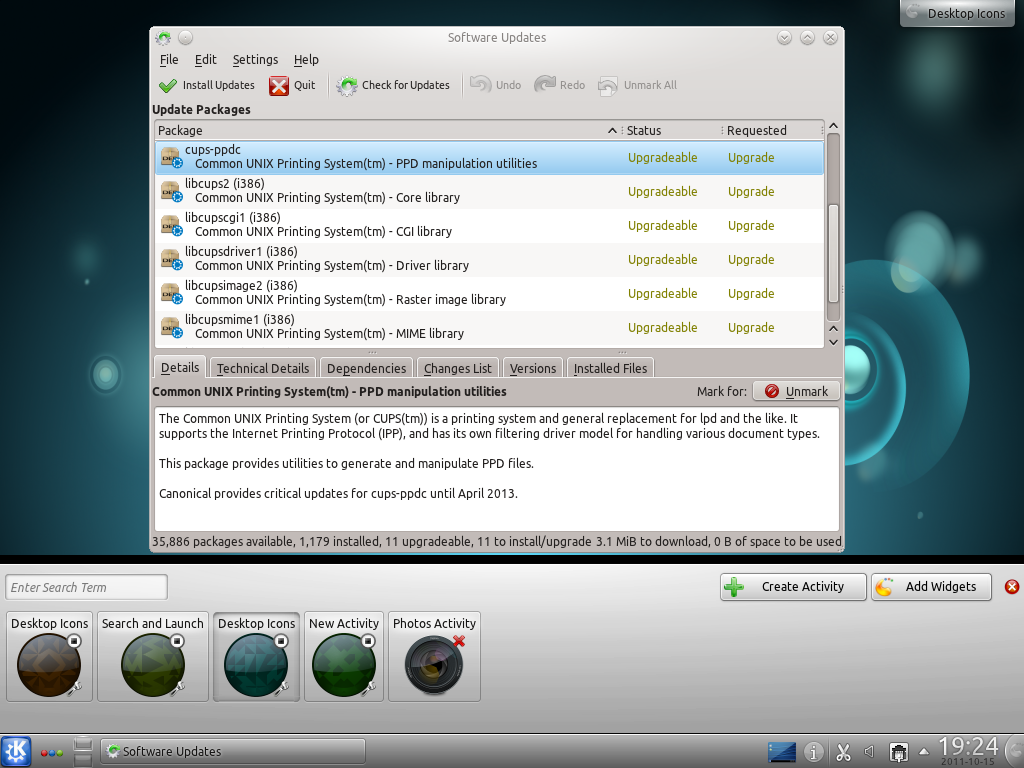Open the File menu

tap(168, 59)
